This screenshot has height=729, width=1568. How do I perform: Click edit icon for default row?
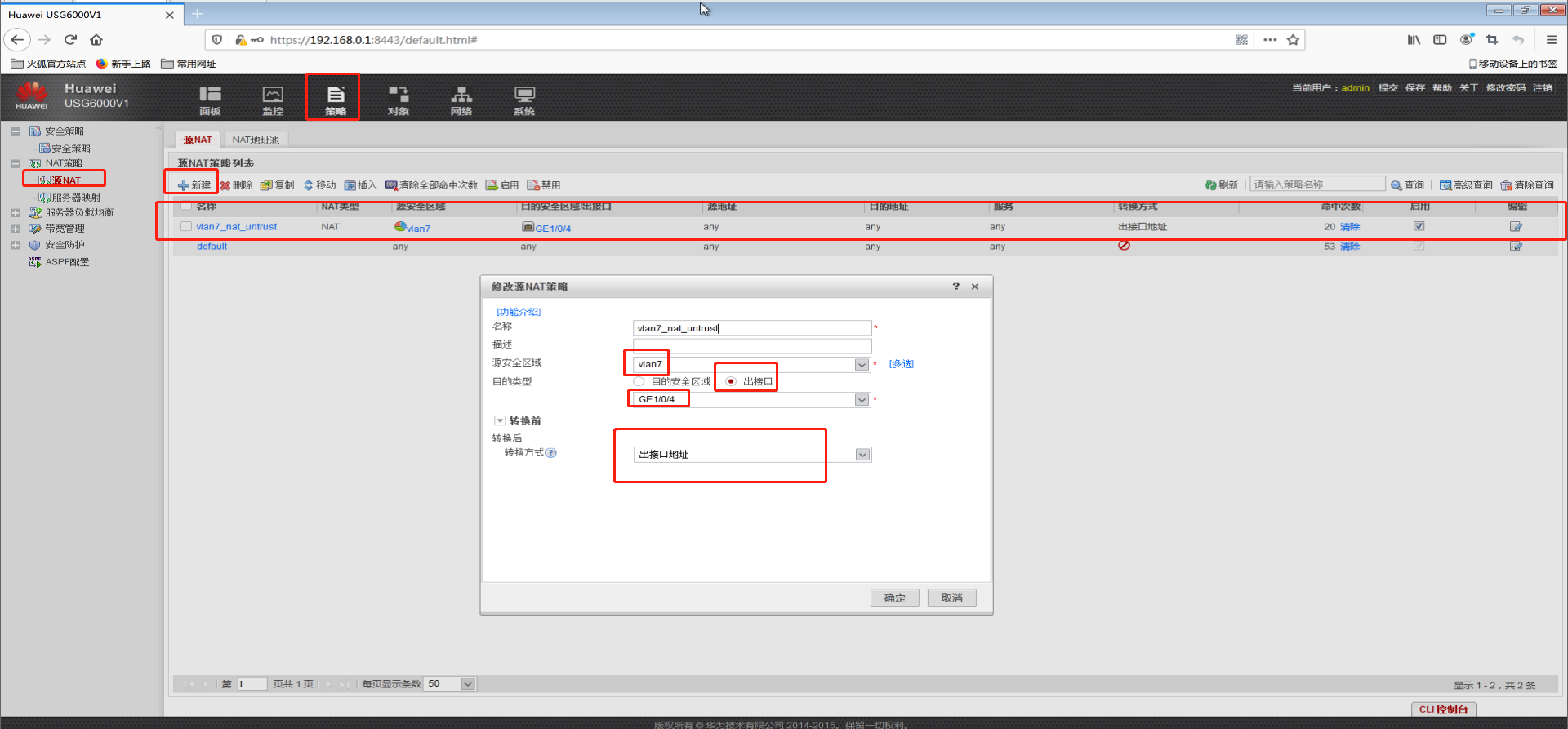pyautogui.click(x=1516, y=247)
